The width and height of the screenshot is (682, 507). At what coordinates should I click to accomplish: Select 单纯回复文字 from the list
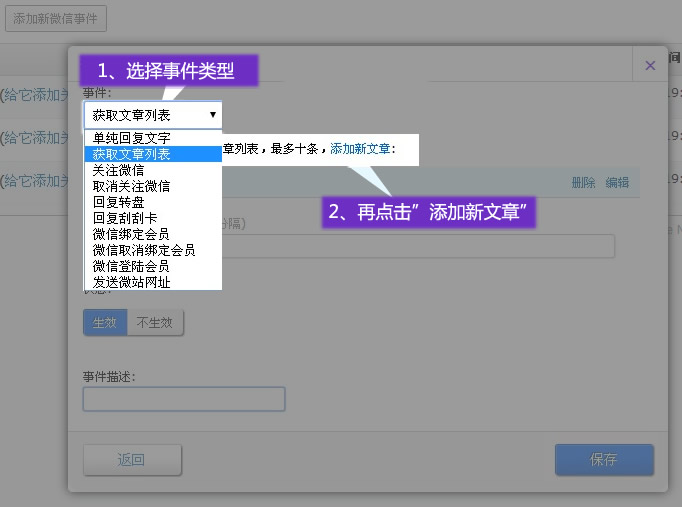132,138
